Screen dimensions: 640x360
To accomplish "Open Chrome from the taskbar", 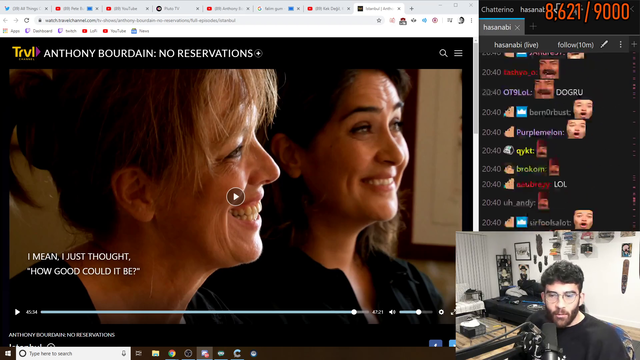I will [x=172, y=353].
